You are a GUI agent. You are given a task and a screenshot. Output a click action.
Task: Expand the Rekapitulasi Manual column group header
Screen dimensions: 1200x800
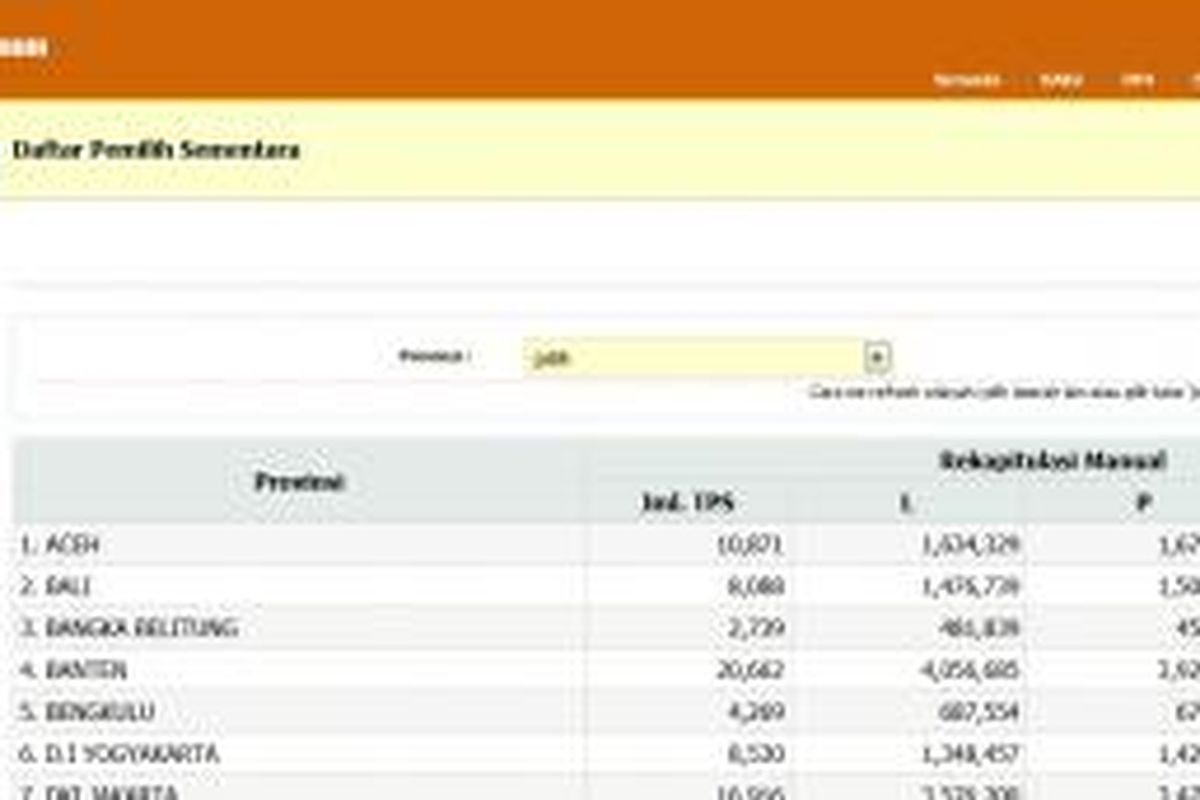[x=1055, y=461]
